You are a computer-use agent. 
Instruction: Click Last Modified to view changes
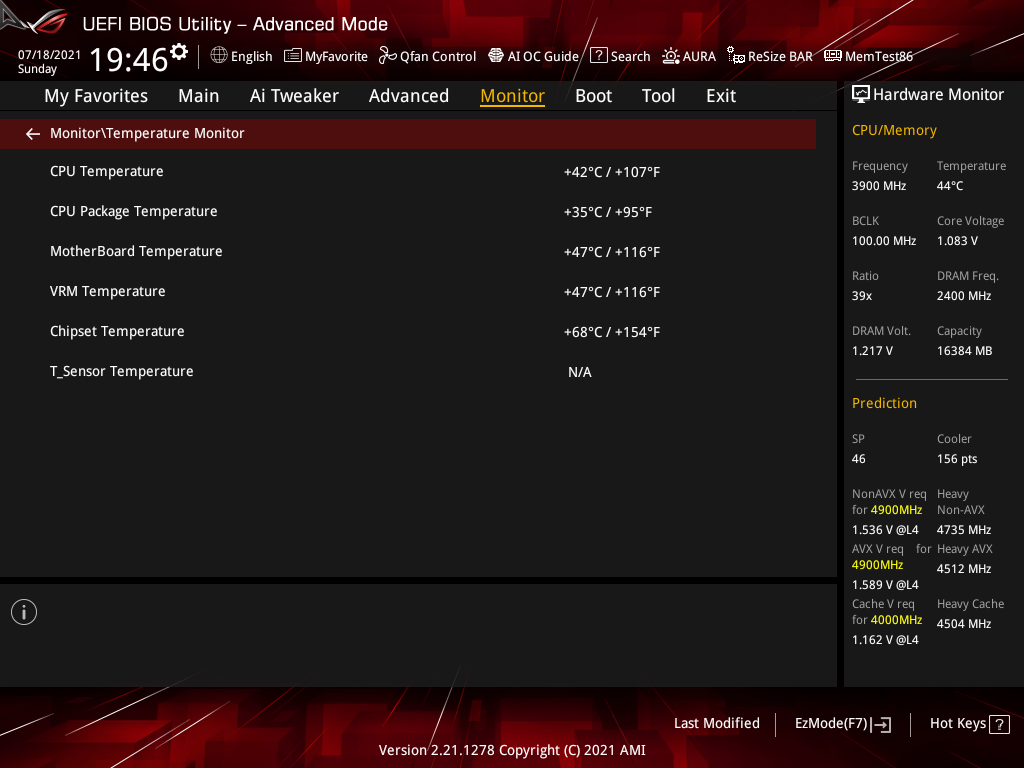click(x=716, y=723)
